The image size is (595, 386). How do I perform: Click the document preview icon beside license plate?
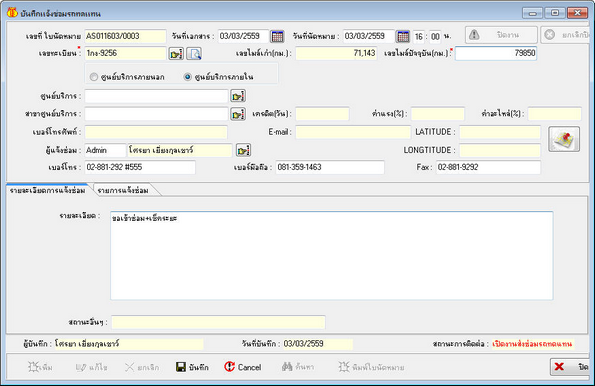tap(194, 54)
